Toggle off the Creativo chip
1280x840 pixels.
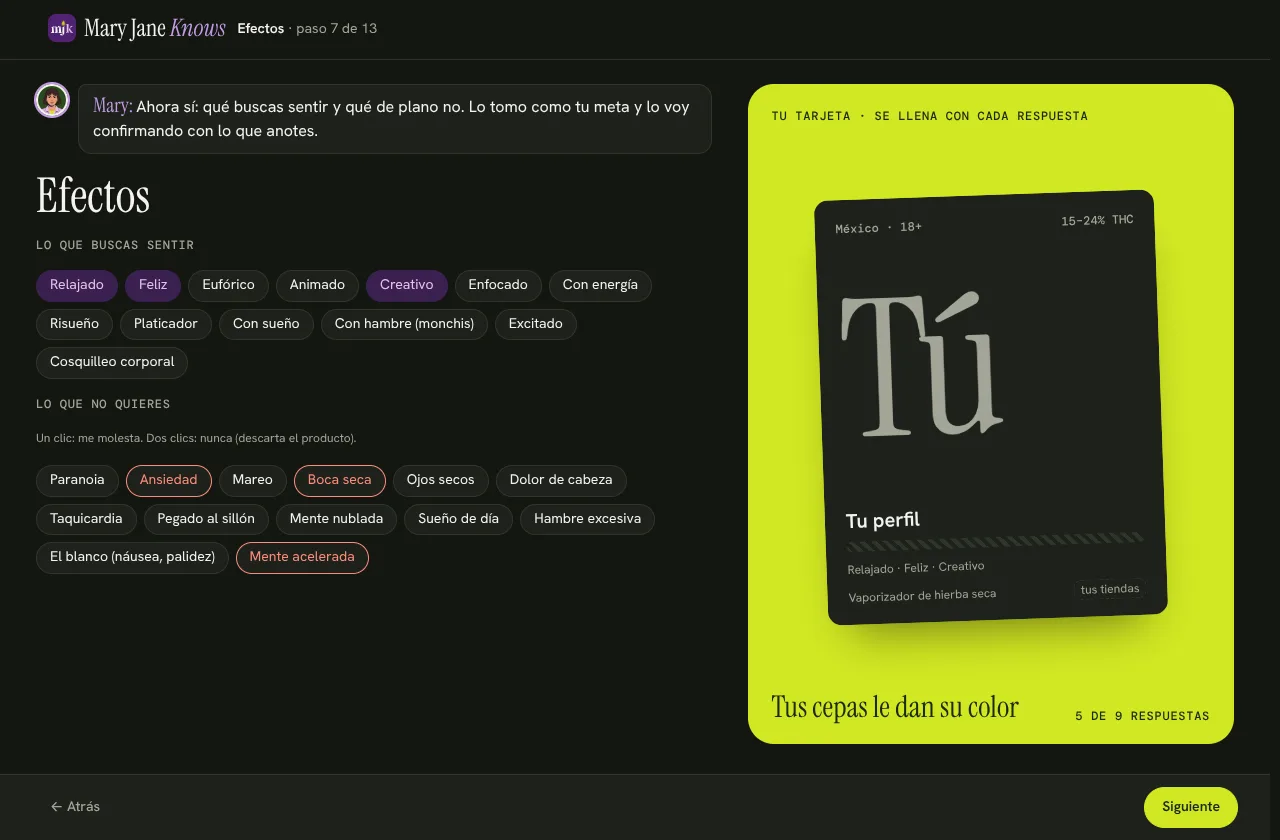407,285
